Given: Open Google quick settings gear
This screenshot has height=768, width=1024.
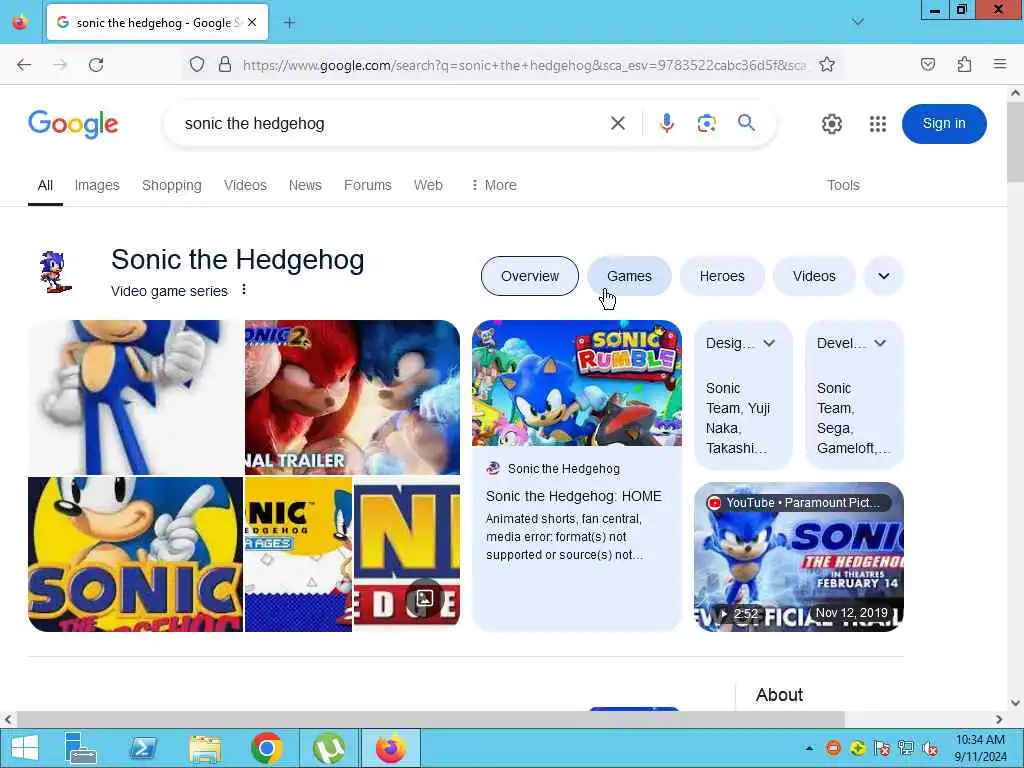Looking at the screenshot, I should [831, 123].
